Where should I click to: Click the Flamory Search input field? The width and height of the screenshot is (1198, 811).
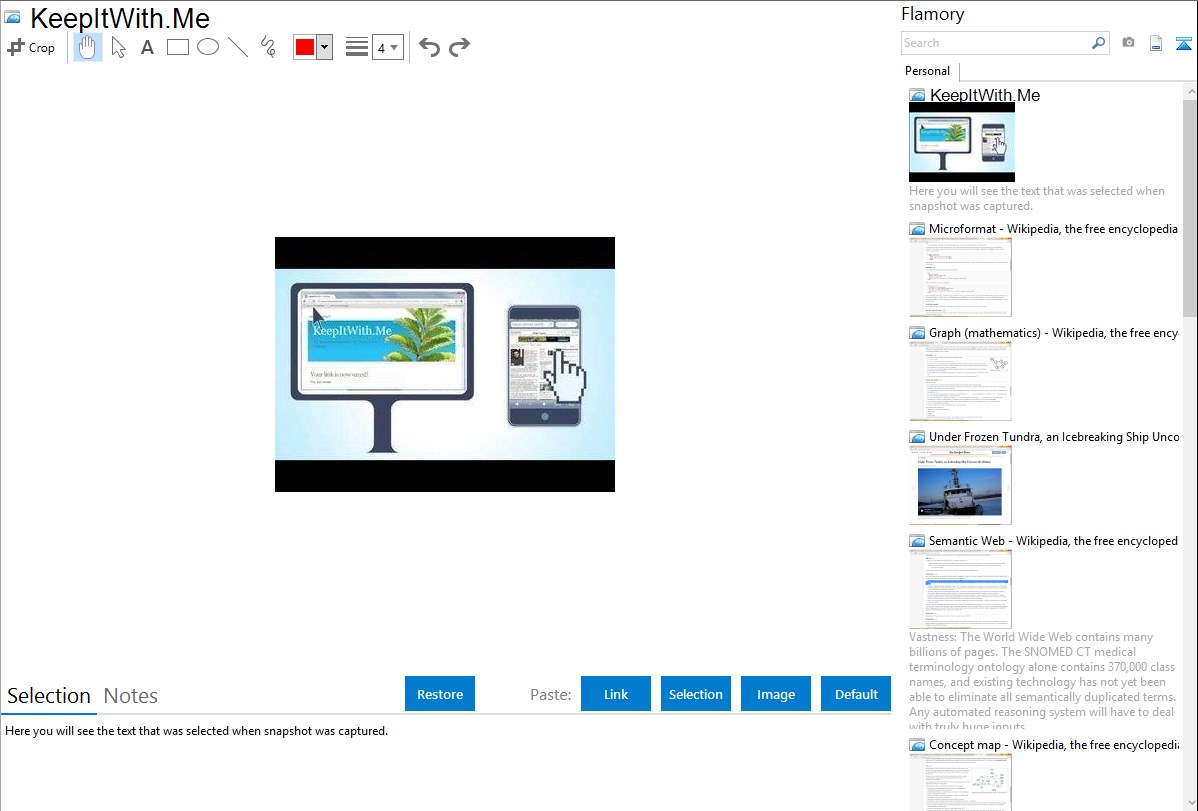[x=996, y=43]
